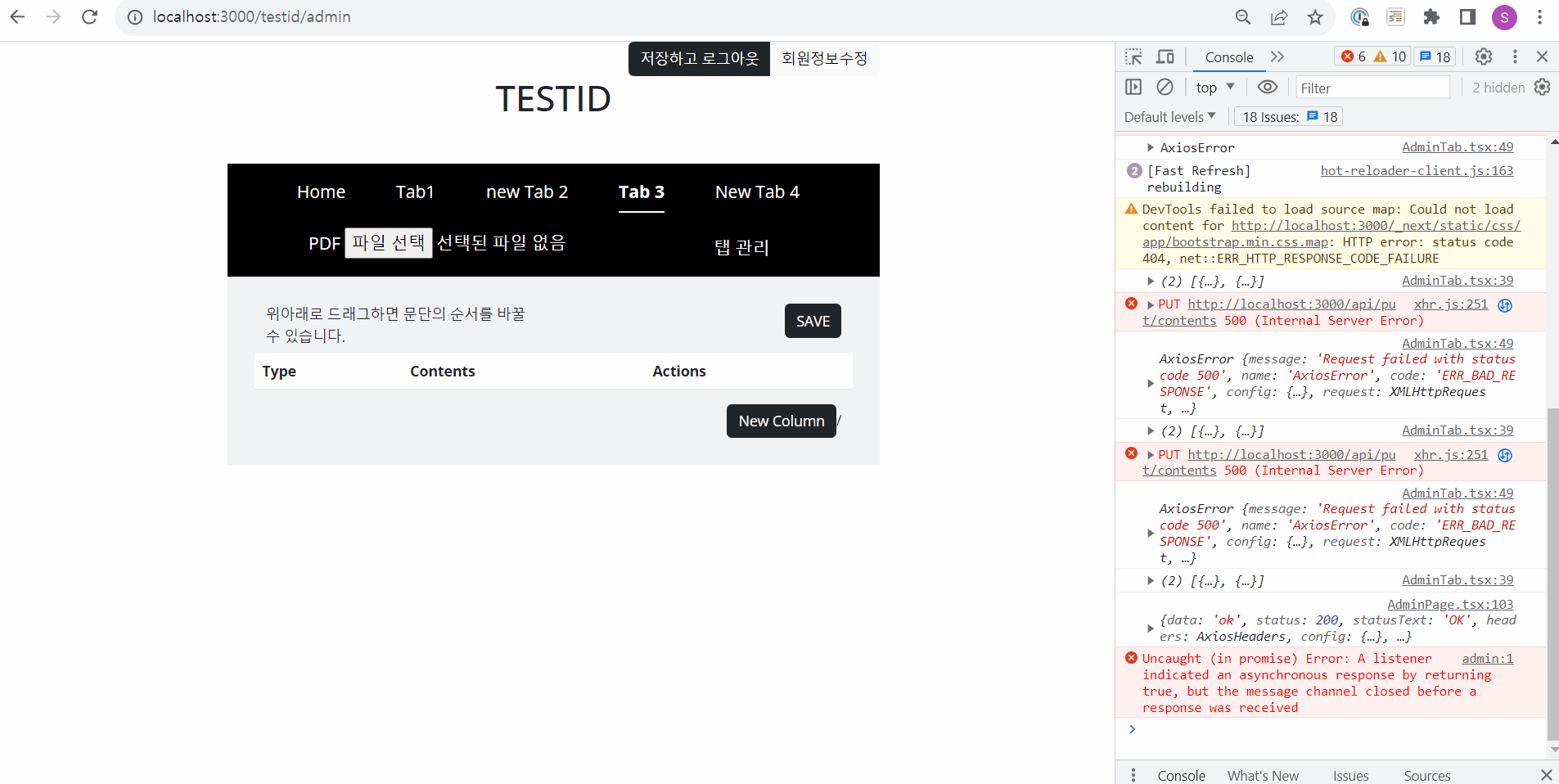Expand the first AxiosError entry
Viewport: 1559px width, 784px height.
pyautogui.click(x=1150, y=147)
